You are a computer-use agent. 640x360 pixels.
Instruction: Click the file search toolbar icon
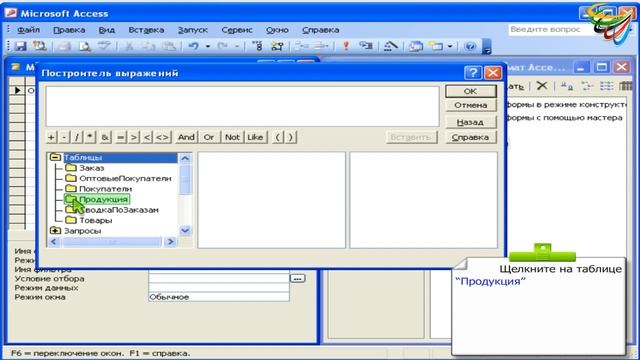point(40,46)
